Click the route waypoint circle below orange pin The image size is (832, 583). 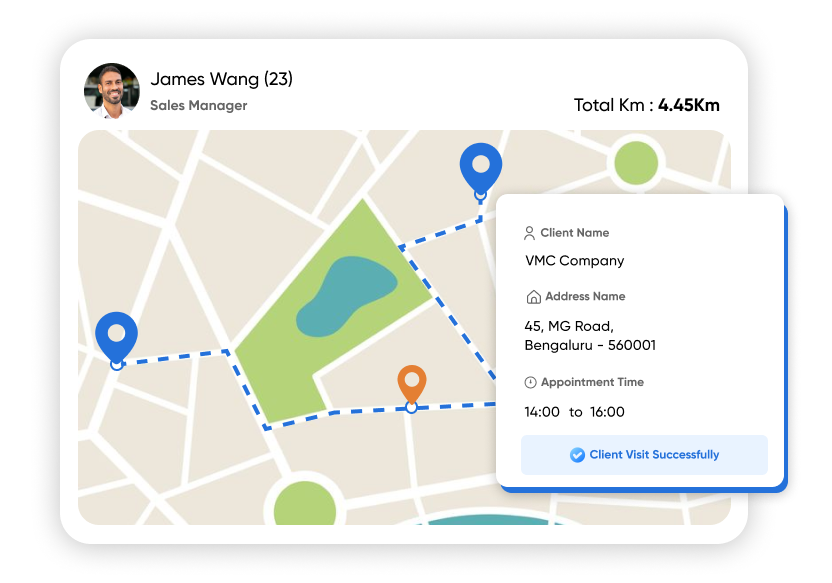[411, 408]
